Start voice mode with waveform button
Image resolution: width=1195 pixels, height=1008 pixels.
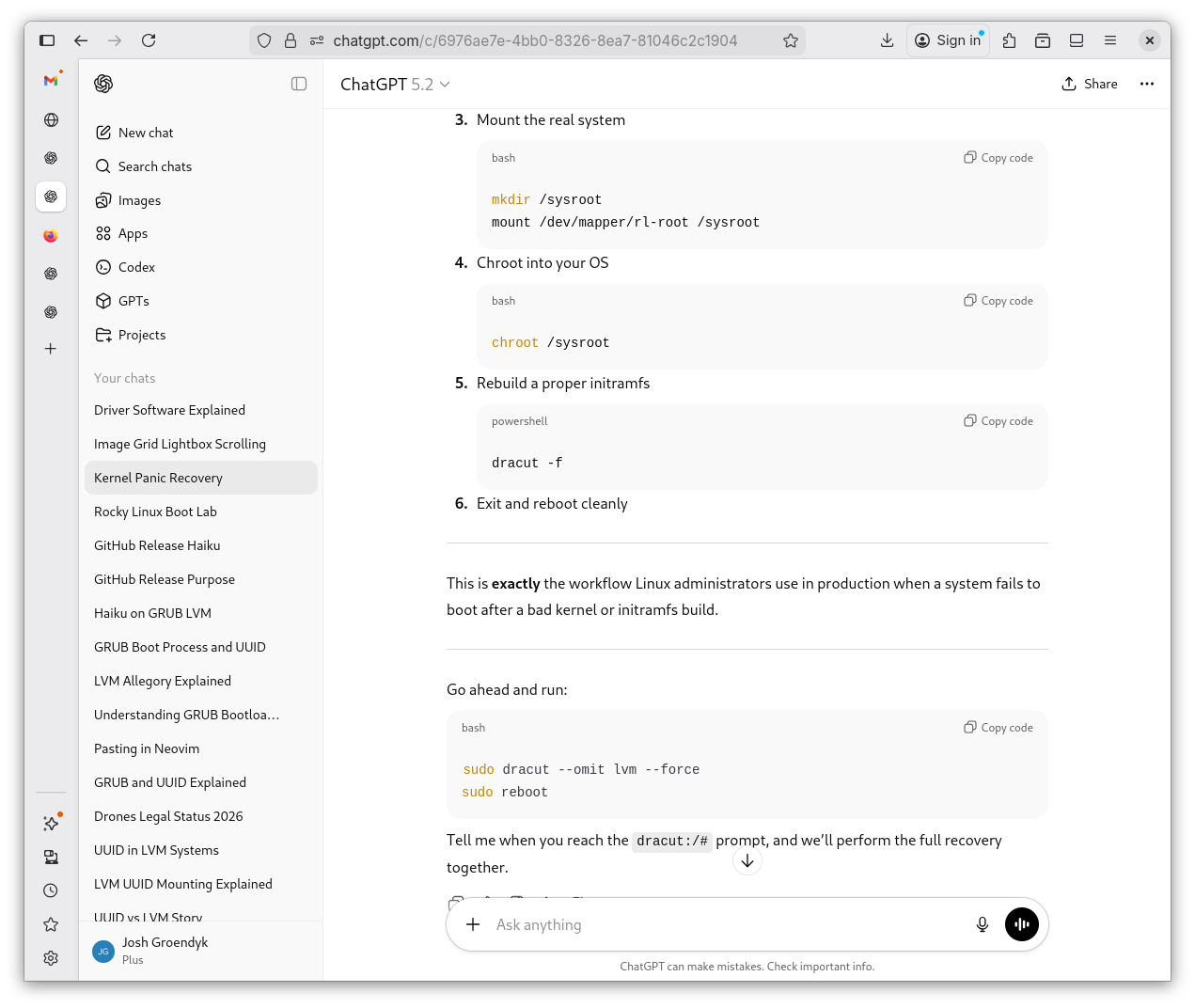1021,924
